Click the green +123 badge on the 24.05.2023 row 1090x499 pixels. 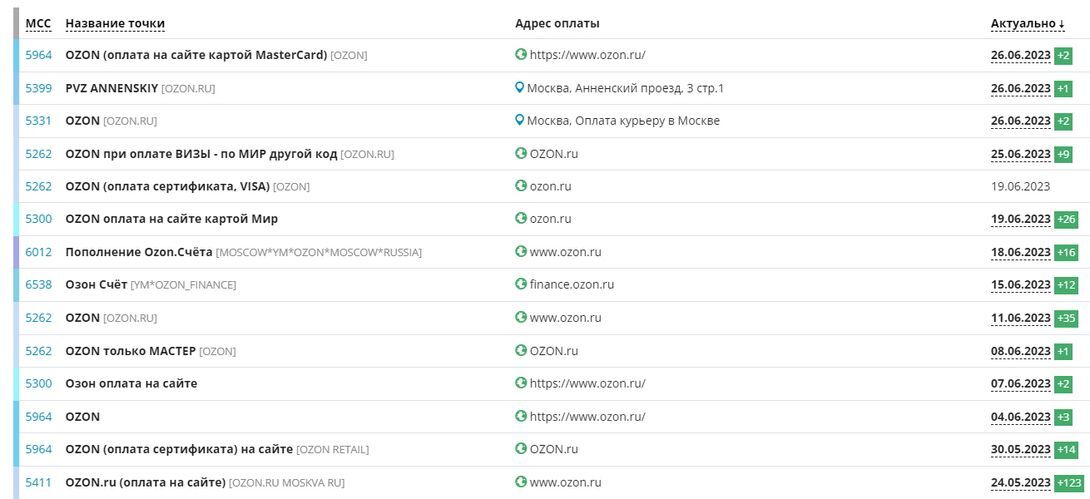tap(1069, 483)
